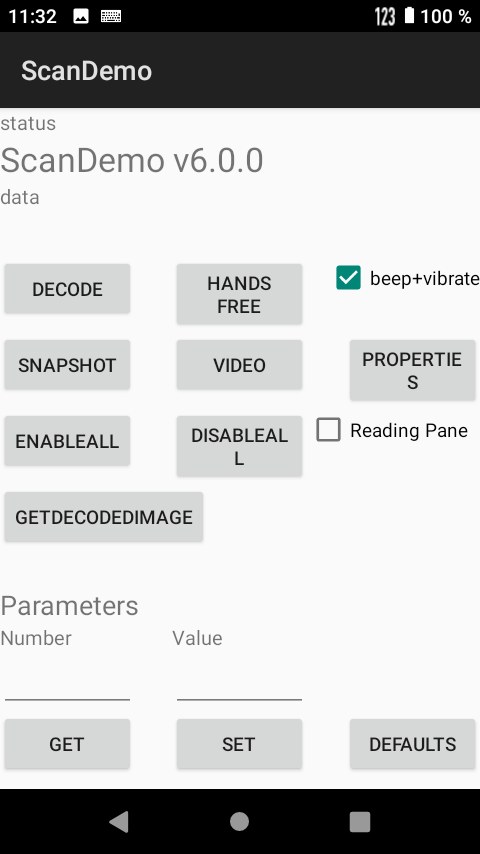
Task: Tap the Android back navigation icon
Action: pos(119,821)
